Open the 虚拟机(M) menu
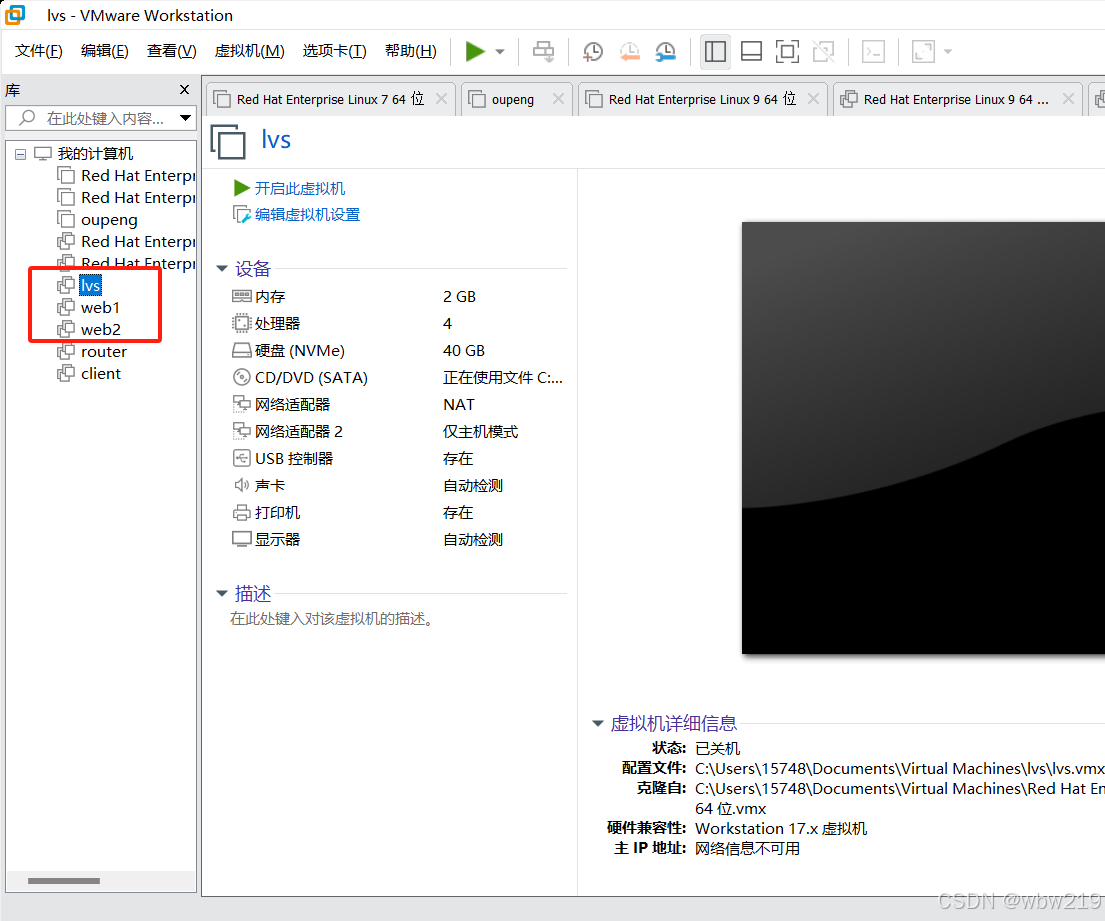 [x=249, y=51]
